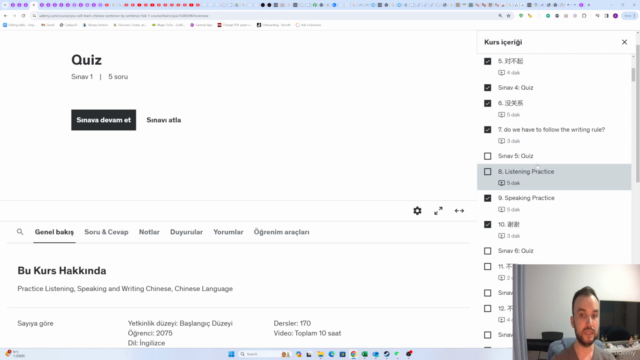Screen dimensions: 640x360
Task: Uncheck the writing rule lesson checkbox
Action: coord(487,129)
